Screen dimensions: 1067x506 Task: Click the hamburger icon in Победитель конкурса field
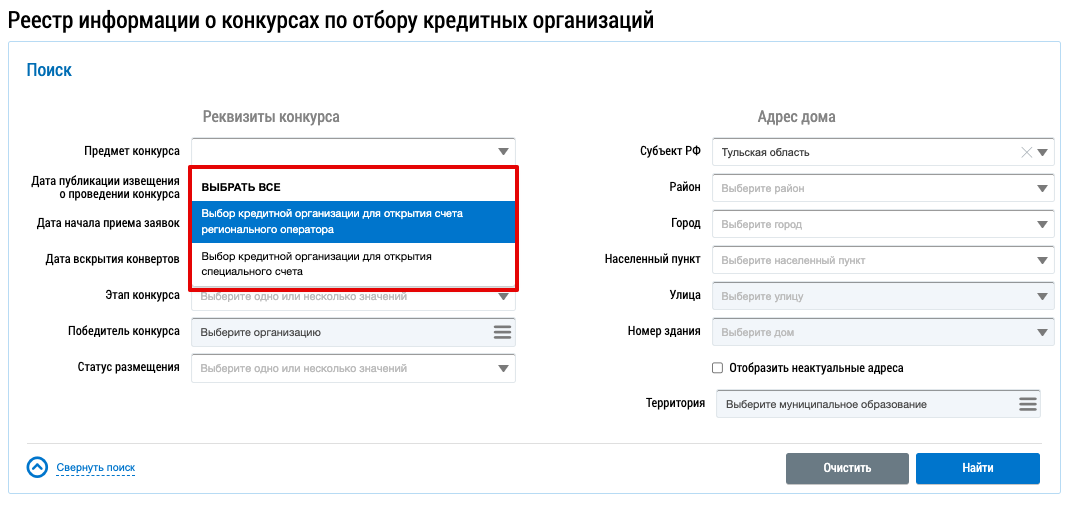502,332
